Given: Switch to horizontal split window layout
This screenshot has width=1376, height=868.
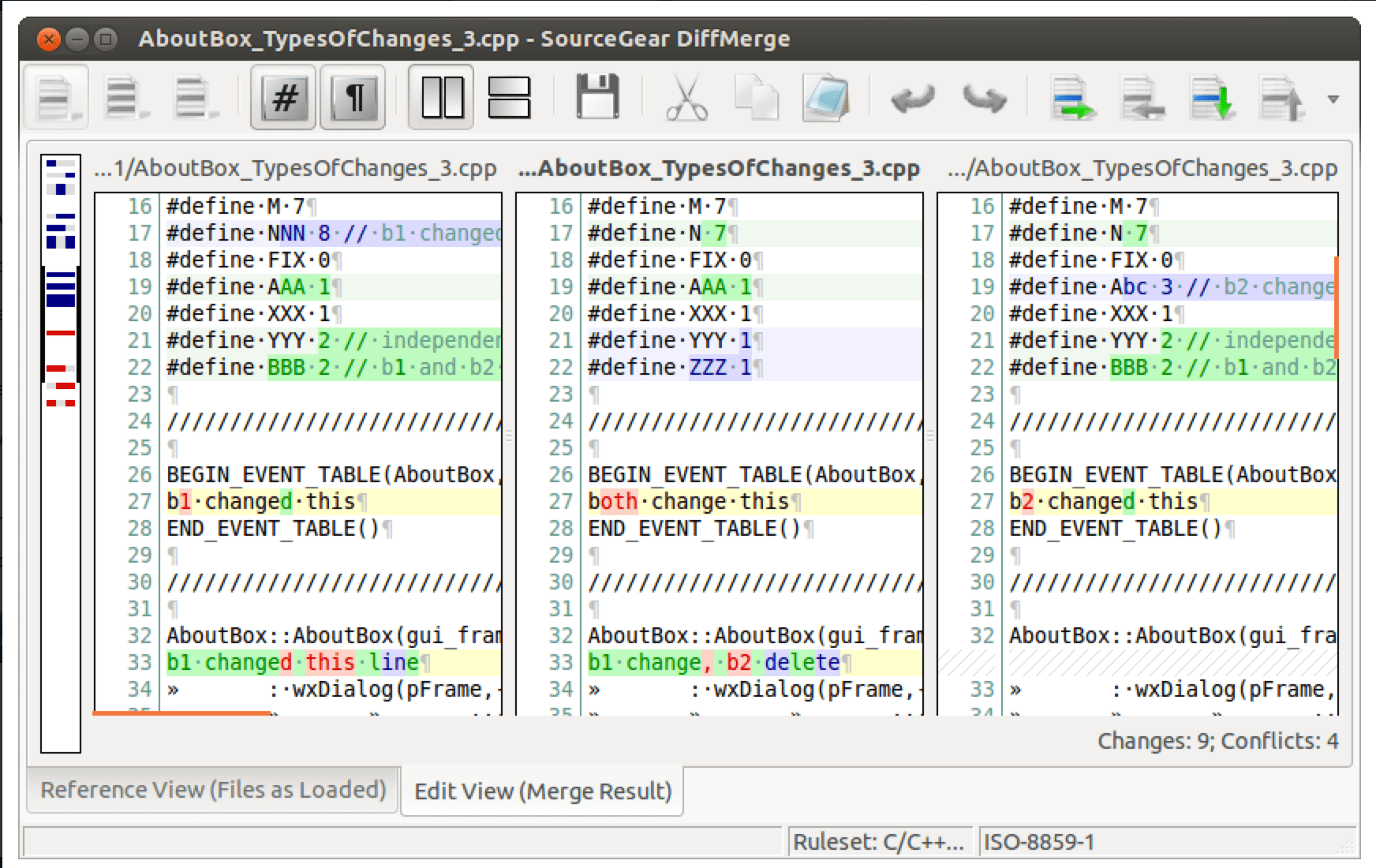Looking at the screenshot, I should coord(509,99).
